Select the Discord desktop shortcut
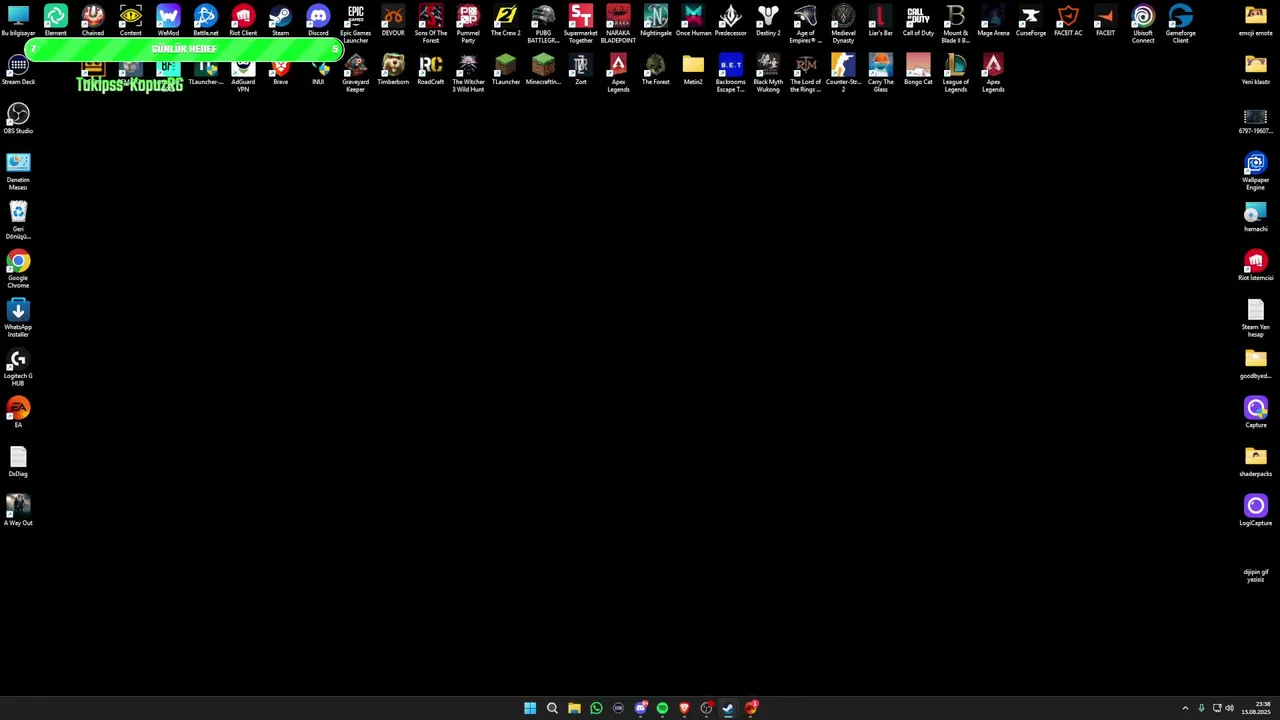This screenshot has height=720, width=1280. (318, 21)
